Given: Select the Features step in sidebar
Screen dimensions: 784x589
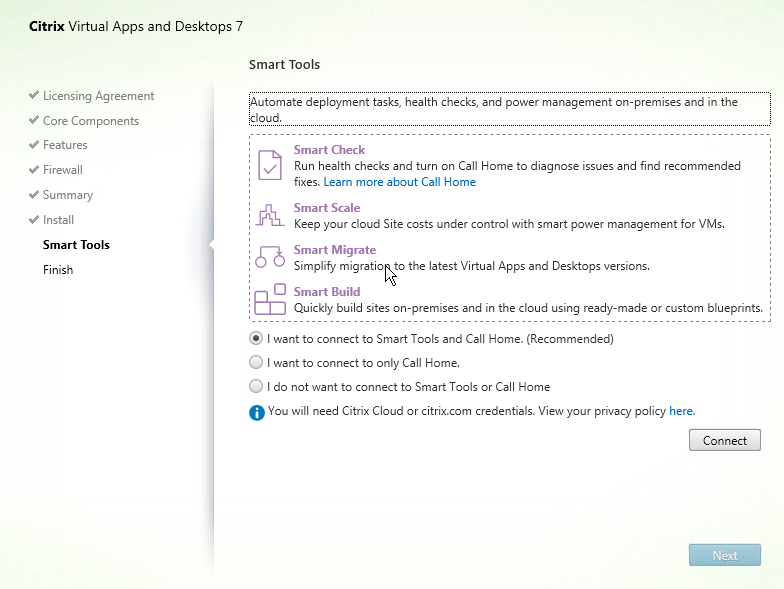Looking at the screenshot, I should click(65, 145).
